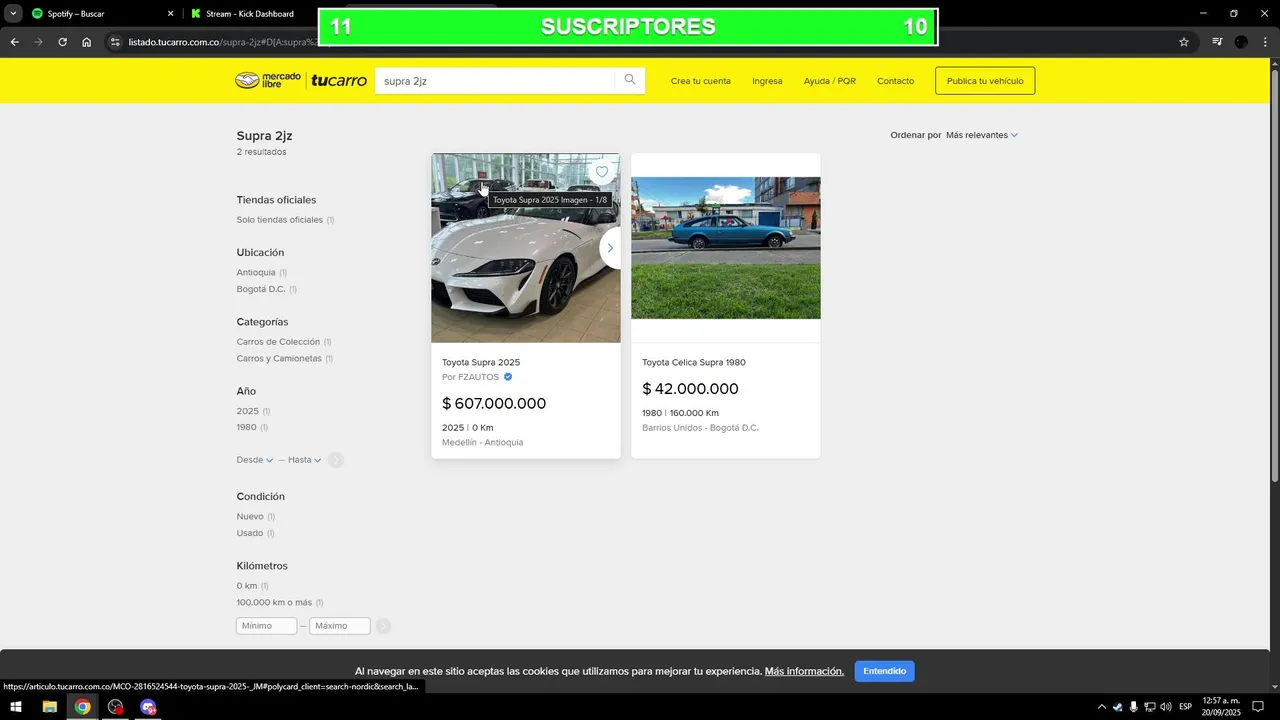Open the browser home page icon
1280x720 pixels.
tap(87, 42)
